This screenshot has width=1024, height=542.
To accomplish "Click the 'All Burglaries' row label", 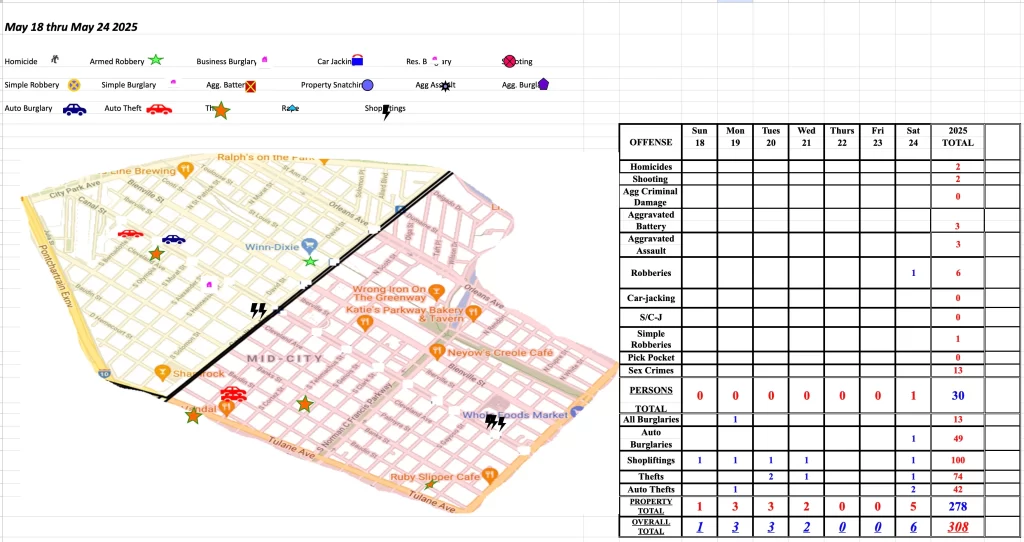I will (x=650, y=419).
